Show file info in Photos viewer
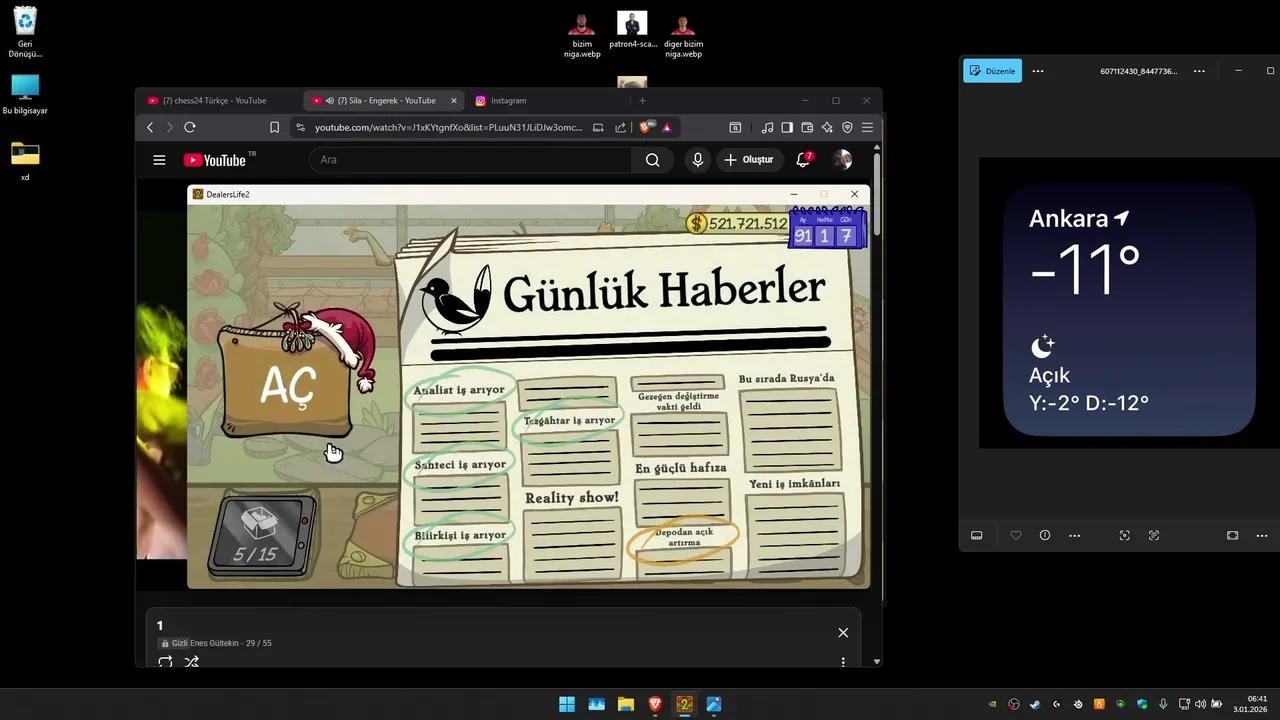The height and width of the screenshot is (720, 1280). (1045, 536)
